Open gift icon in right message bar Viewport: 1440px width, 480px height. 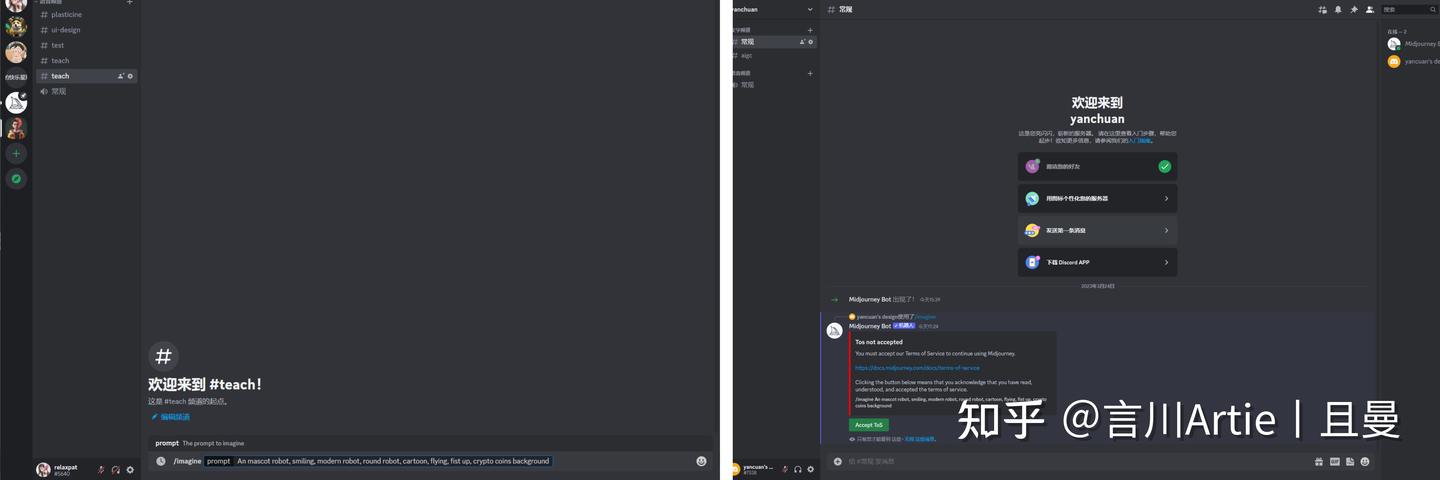click(x=1318, y=462)
